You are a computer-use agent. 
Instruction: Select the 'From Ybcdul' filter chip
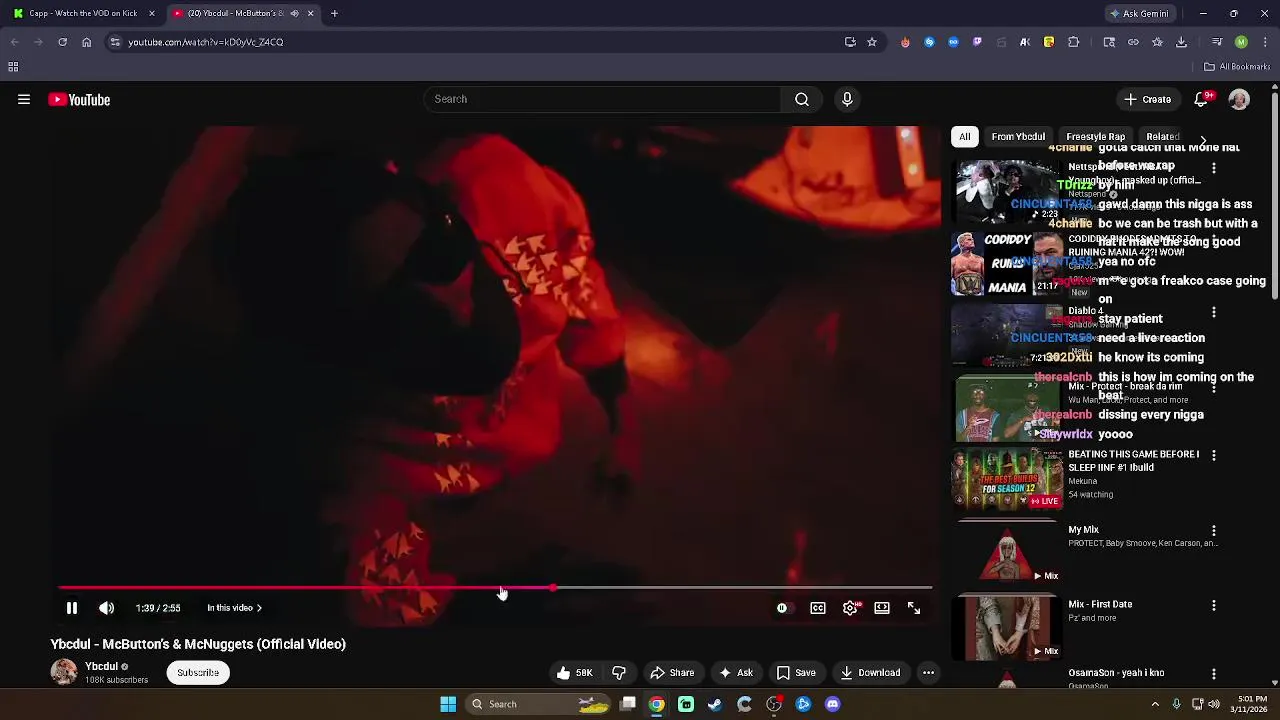point(1018,136)
